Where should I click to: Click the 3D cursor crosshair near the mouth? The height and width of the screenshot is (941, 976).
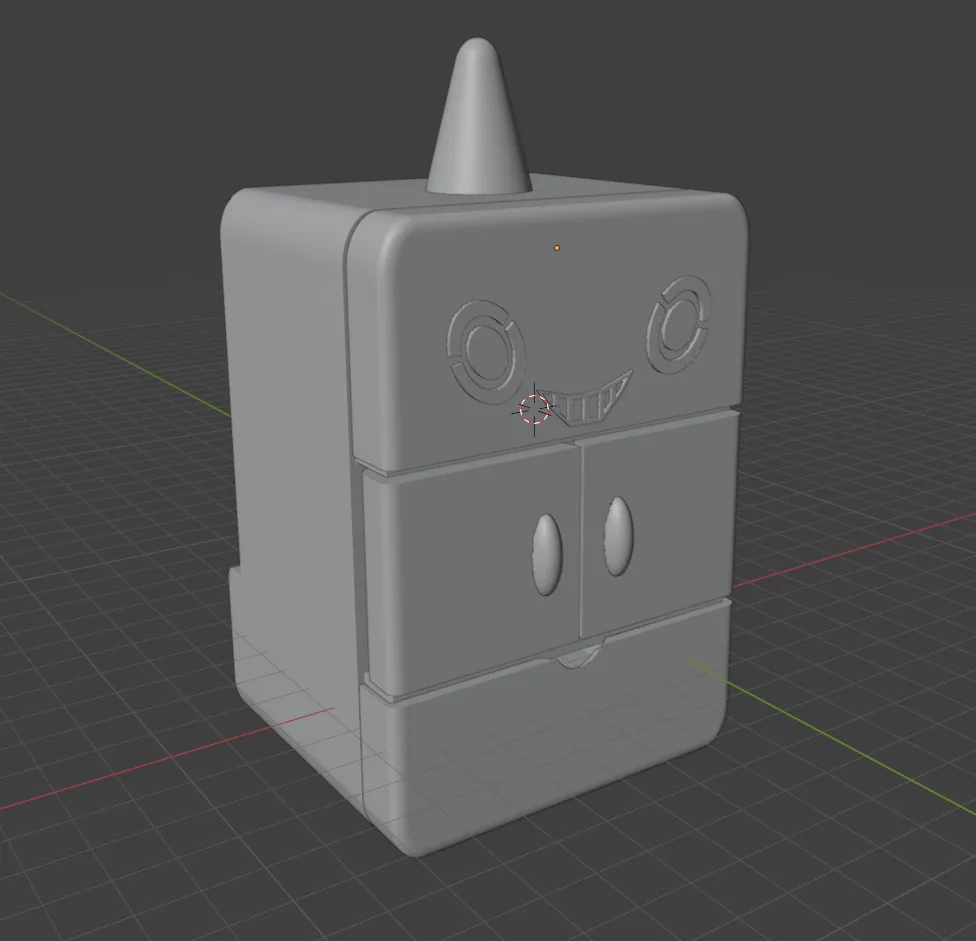tap(535, 410)
